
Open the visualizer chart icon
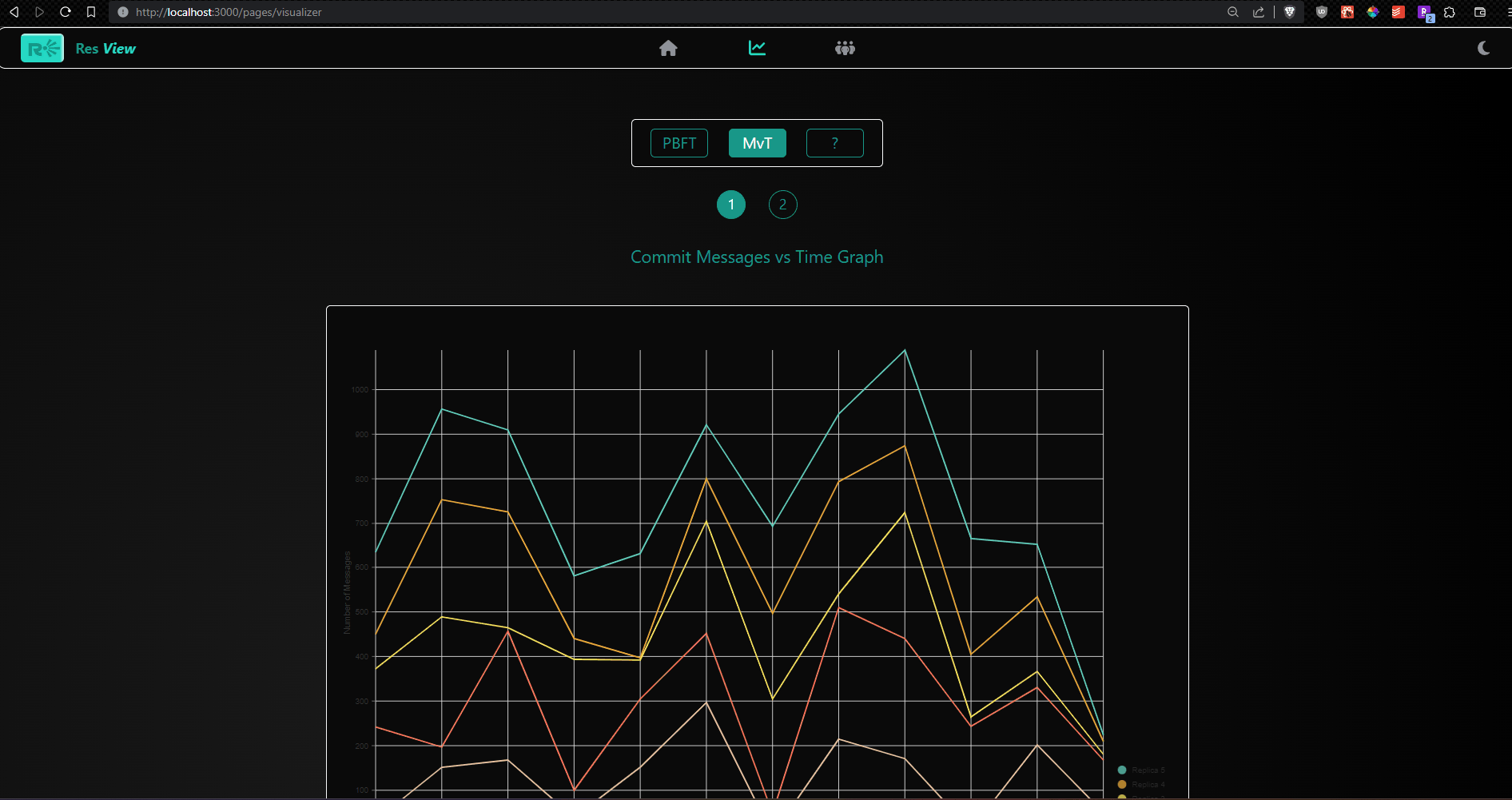(757, 48)
